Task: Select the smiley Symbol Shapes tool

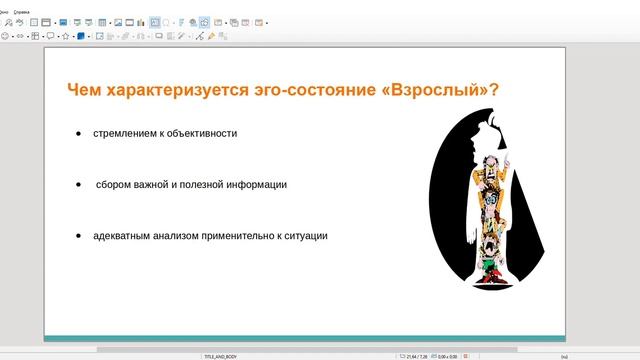Action: tap(5, 36)
